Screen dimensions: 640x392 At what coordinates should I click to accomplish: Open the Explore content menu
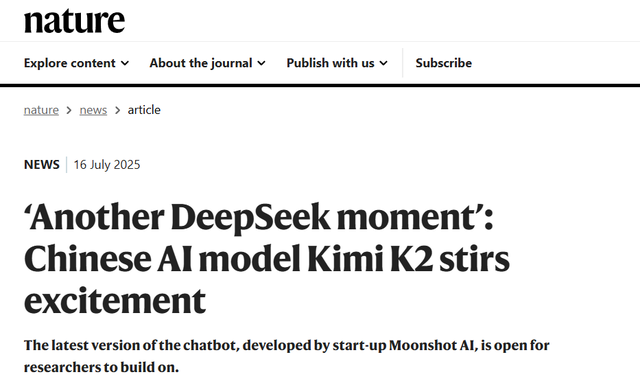(76, 63)
